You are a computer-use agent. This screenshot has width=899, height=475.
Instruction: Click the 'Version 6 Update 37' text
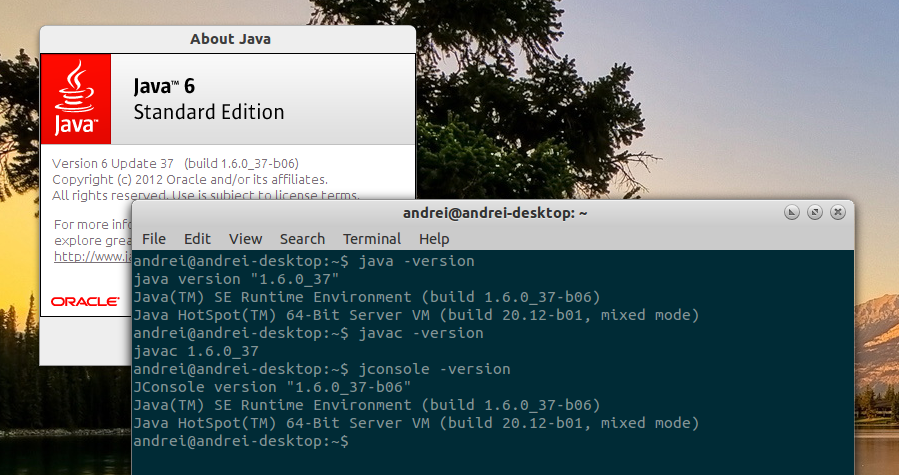(113, 163)
